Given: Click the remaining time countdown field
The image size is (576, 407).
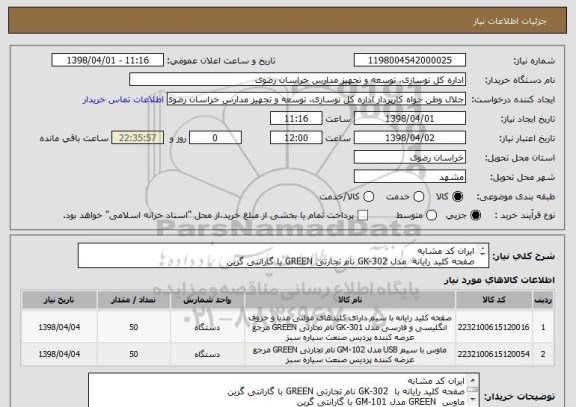Looking at the screenshot, I should (137, 138).
